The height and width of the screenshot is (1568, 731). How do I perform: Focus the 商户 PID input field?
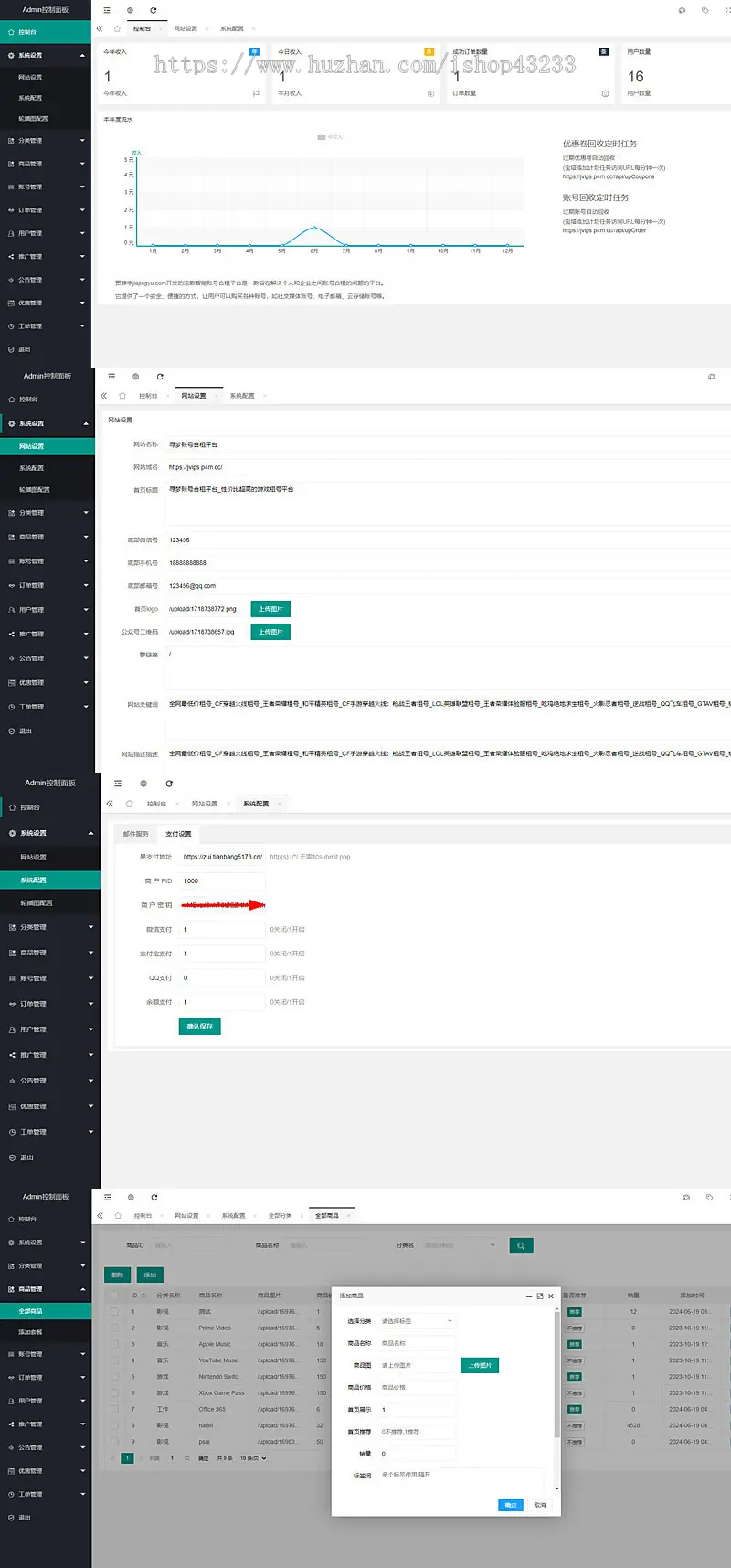[222, 881]
